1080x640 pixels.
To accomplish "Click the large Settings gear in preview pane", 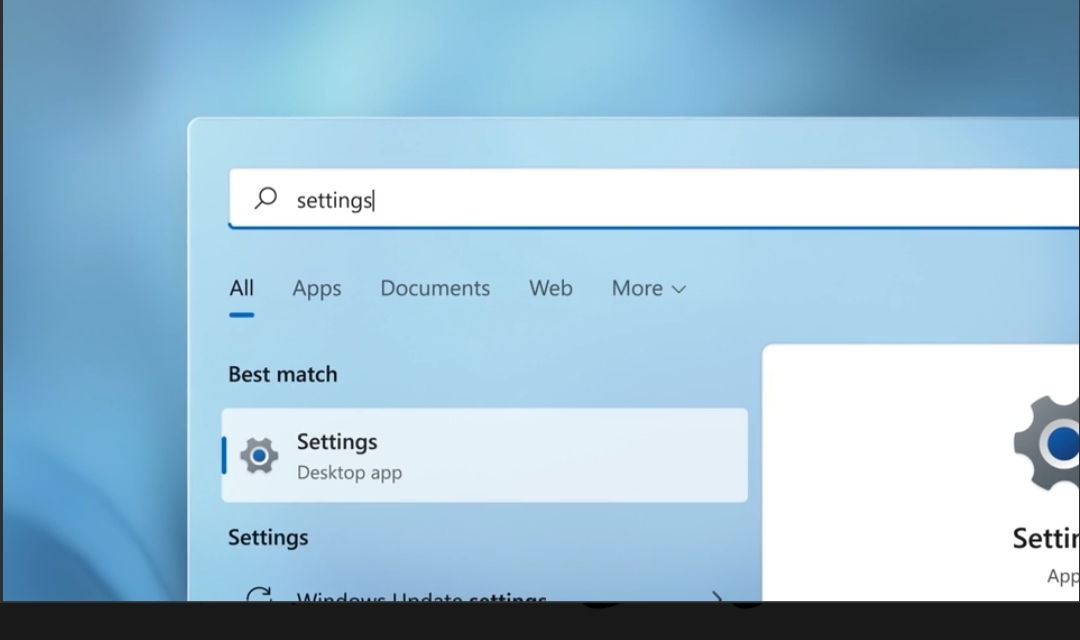I will [x=1048, y=443].
